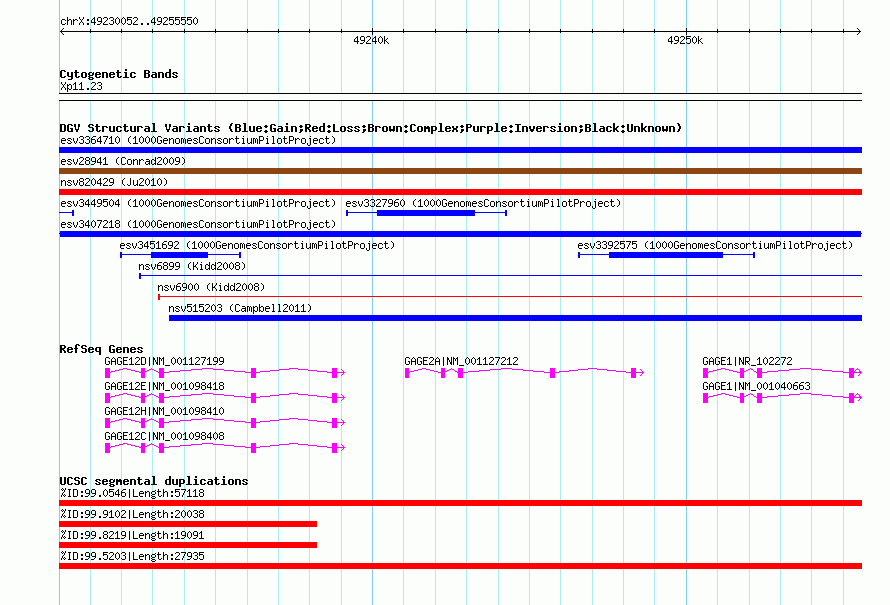This screenshot has width=890, height=605.
Task: Click the esv3327960 variant feature bar
Action: (426, 213)
